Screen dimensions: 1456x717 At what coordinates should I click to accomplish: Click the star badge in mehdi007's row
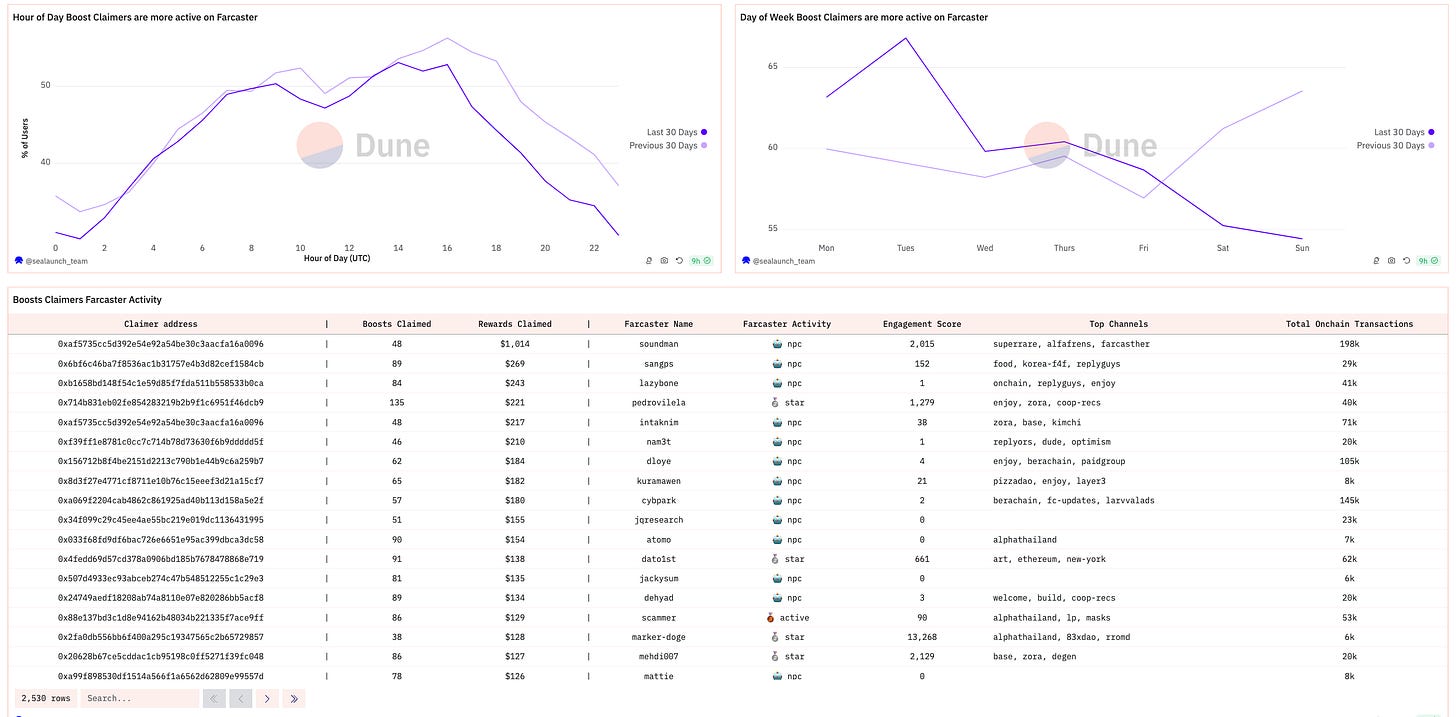[788, 656]
